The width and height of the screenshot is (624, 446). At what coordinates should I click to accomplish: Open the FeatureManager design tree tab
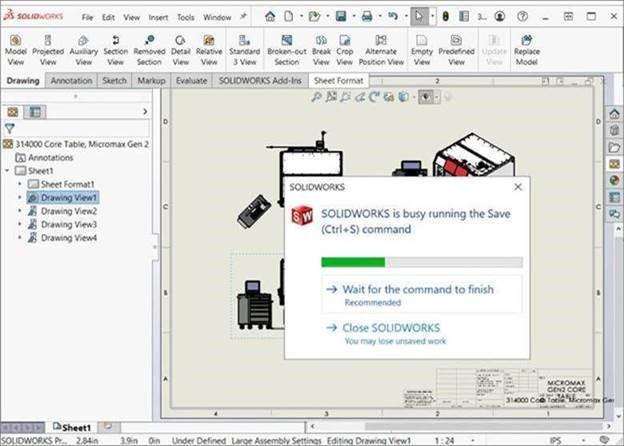12,112
